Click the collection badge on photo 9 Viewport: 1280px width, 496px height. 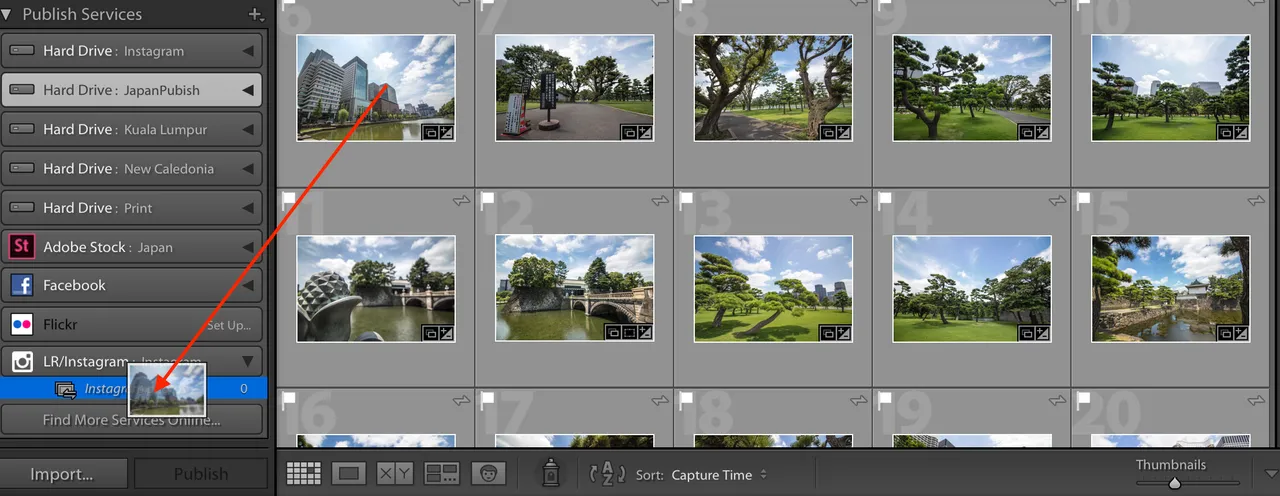[x=1028, y=132]
